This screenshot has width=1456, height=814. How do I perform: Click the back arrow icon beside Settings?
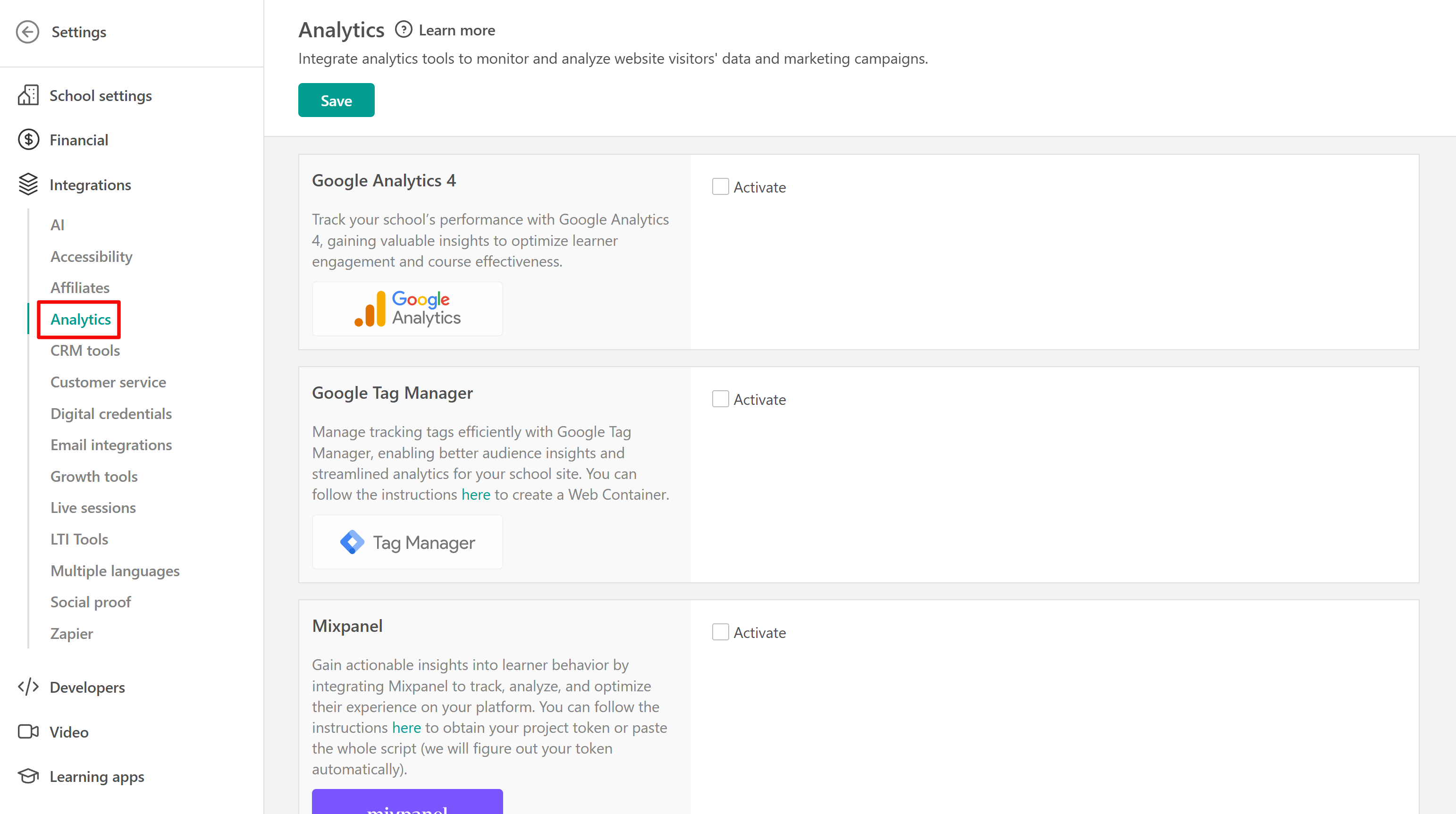point(27,32)
